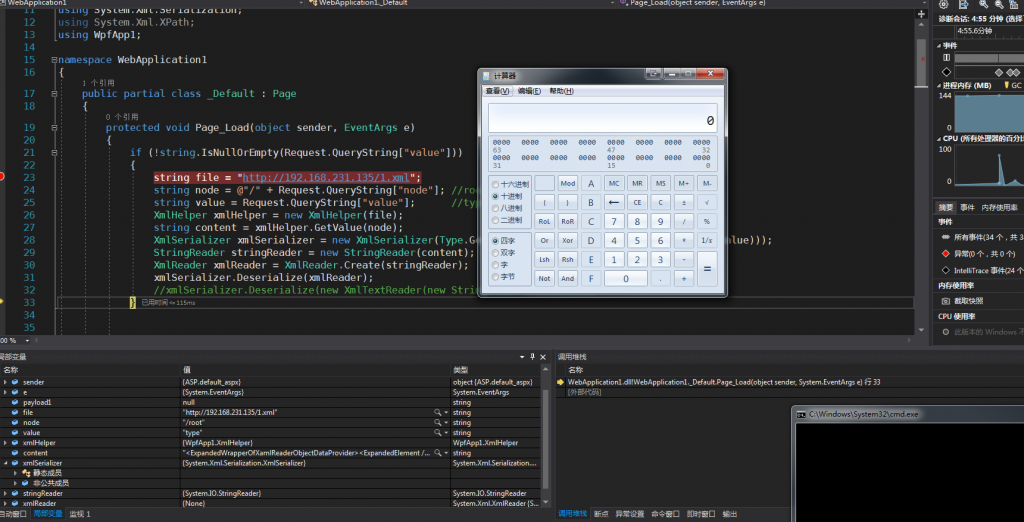The image size is (1024, 522).
Task: Select hexadecimal (十六进制) radio button
Action: coord(496,184)
